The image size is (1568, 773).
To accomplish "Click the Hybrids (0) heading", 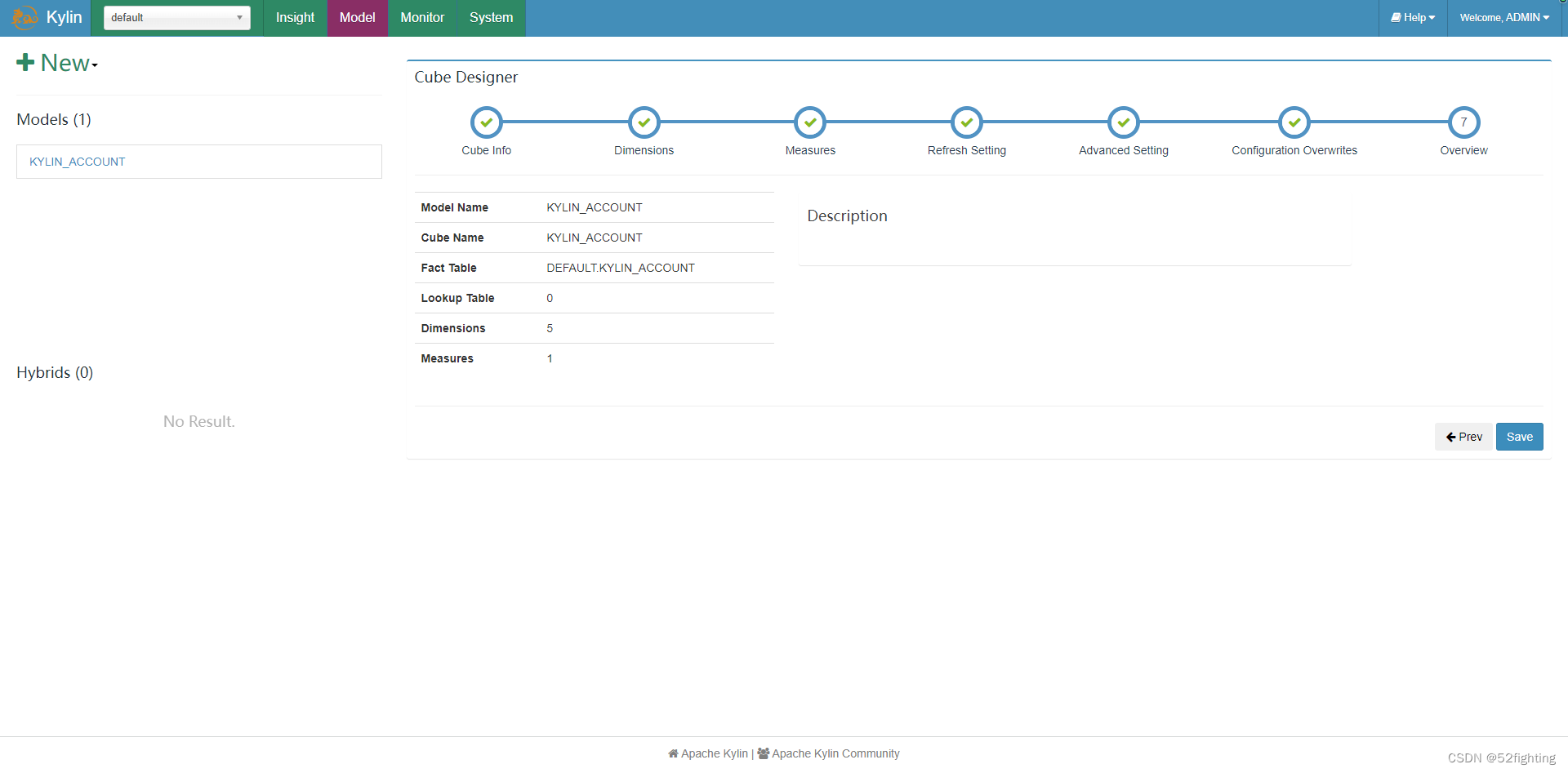I will point(55,372).
